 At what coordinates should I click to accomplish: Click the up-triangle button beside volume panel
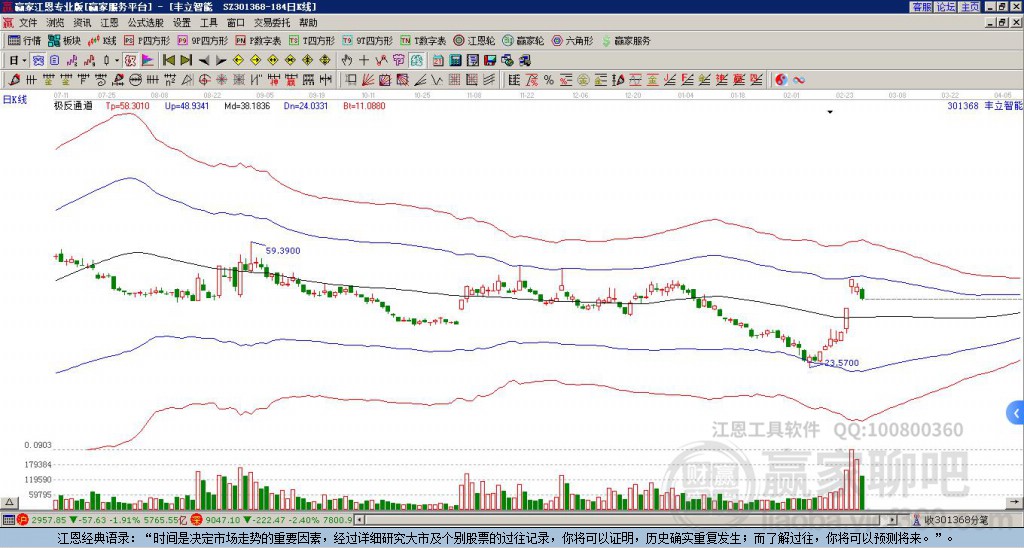click(x=9, y=502)
